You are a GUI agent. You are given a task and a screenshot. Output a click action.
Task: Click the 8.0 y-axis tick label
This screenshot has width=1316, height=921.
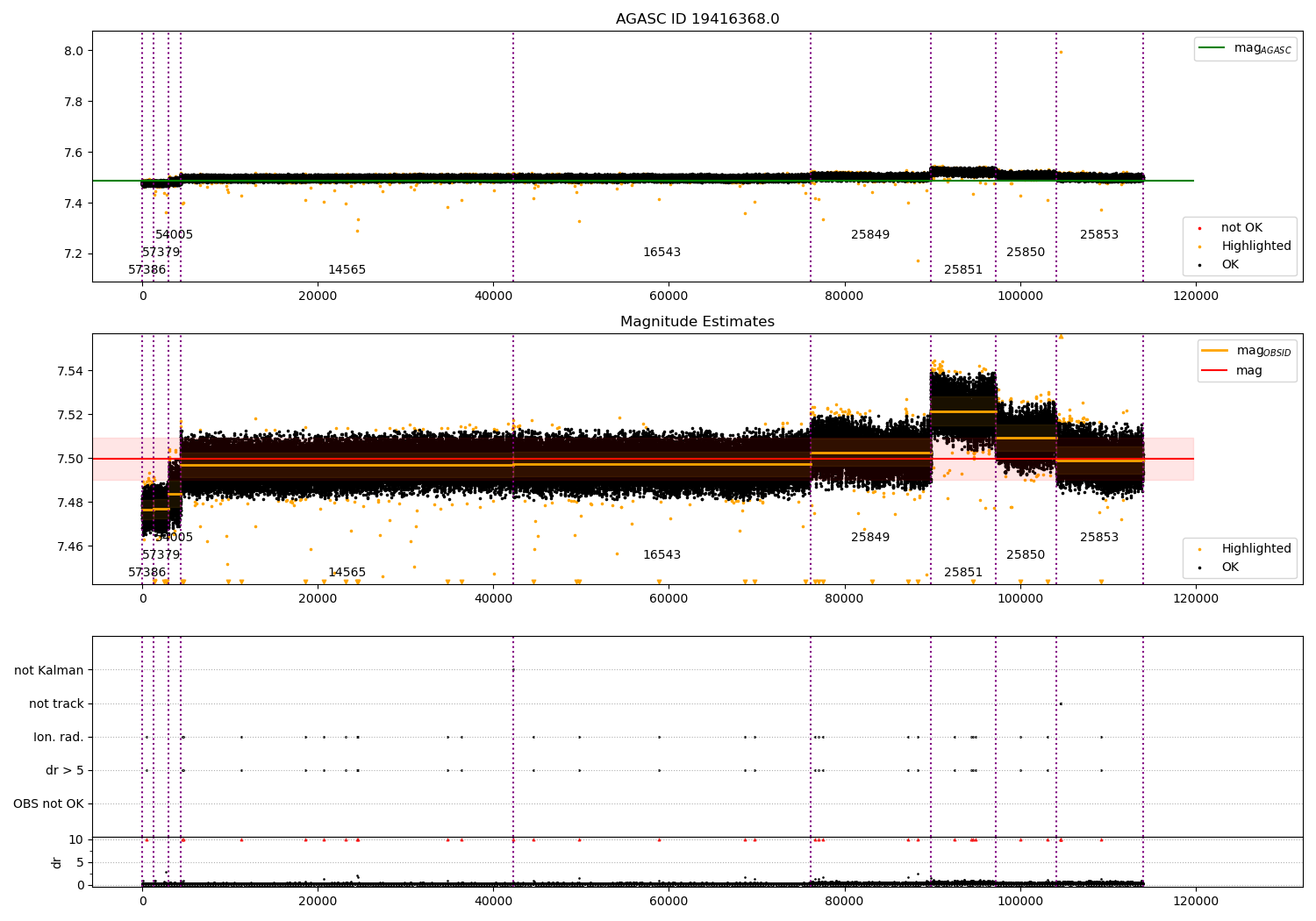74,51
